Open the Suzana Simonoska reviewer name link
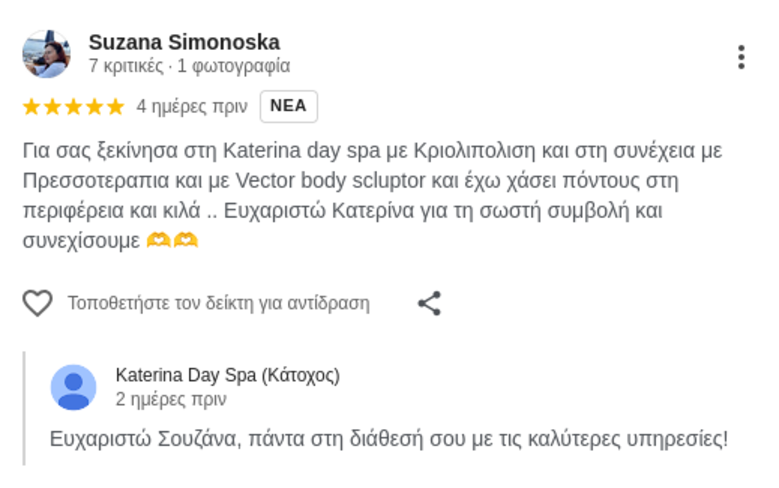779x488 pixels. pyautogui.click(x=184, y=42)
